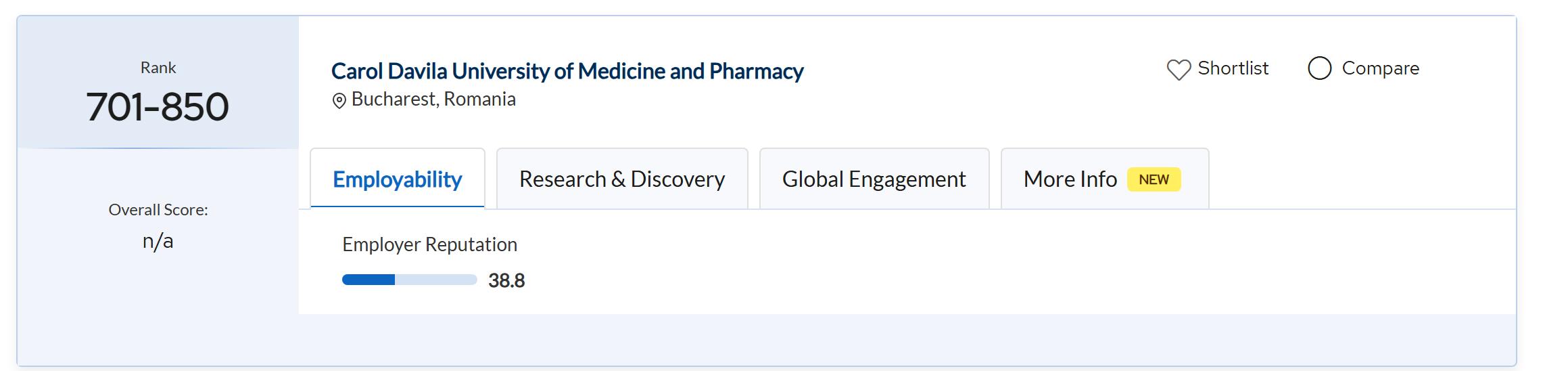Click the 38.8 score value
Screen dimensions: 1568x371
tap(506, 280)
